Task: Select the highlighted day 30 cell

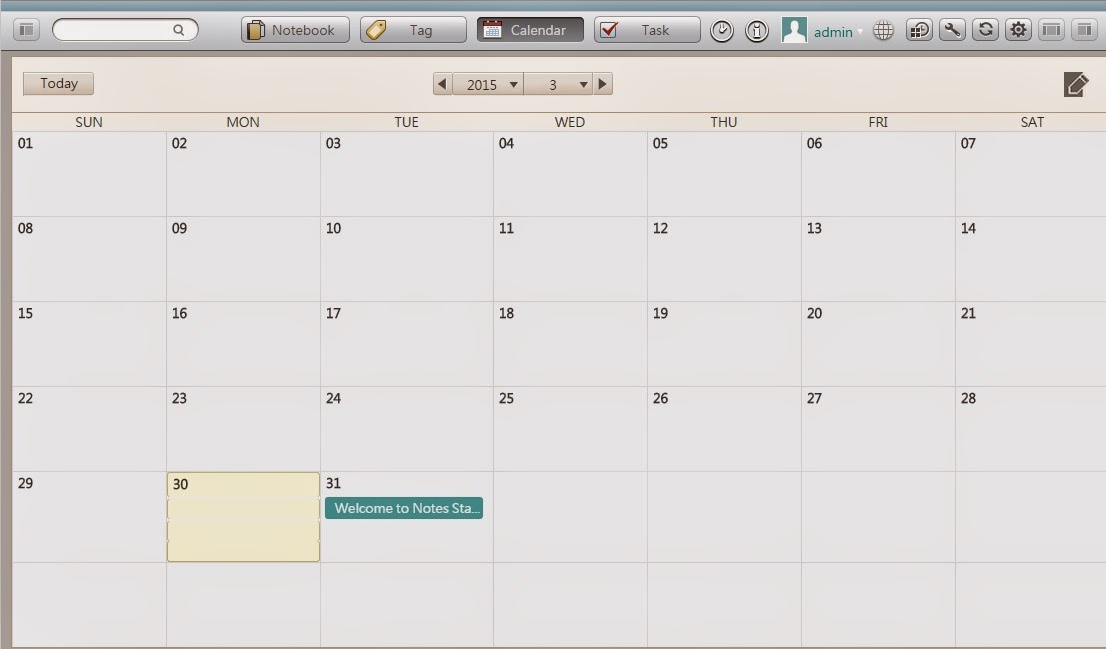Action: (243, 517)
